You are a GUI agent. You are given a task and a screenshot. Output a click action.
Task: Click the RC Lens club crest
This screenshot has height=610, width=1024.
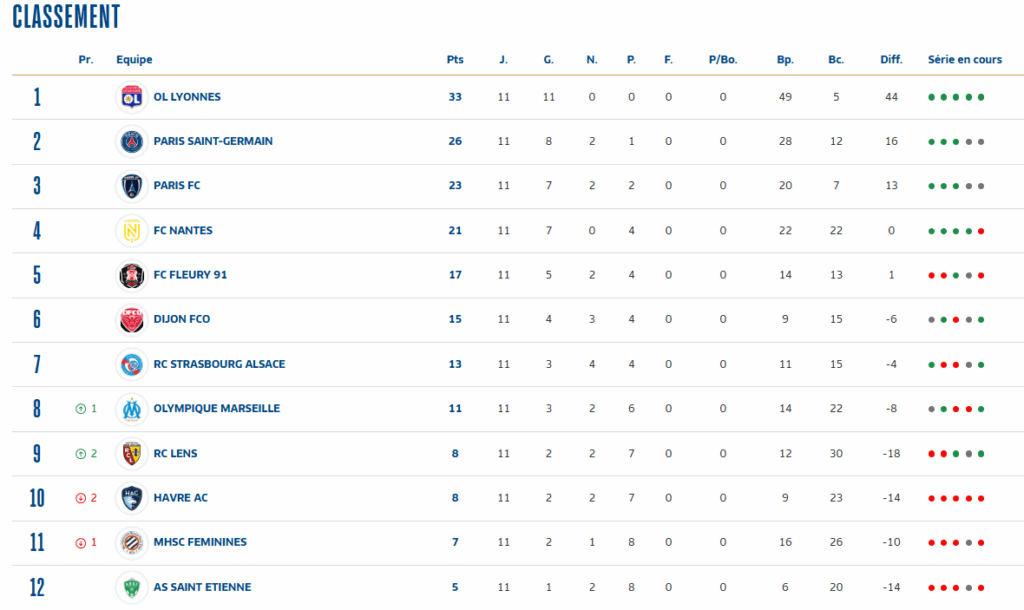click(x=131, y=453)
